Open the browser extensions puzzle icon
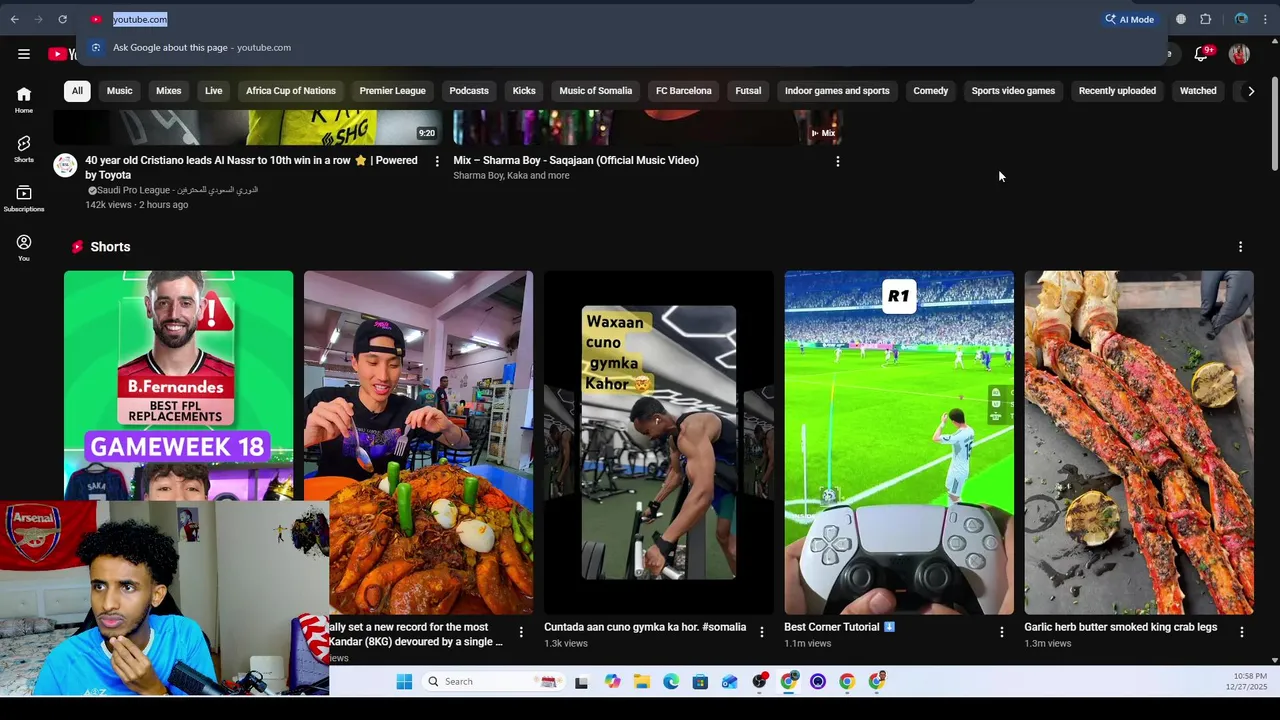The width and height of the screenshot is (1280, 720). [x=1206, y=19]
